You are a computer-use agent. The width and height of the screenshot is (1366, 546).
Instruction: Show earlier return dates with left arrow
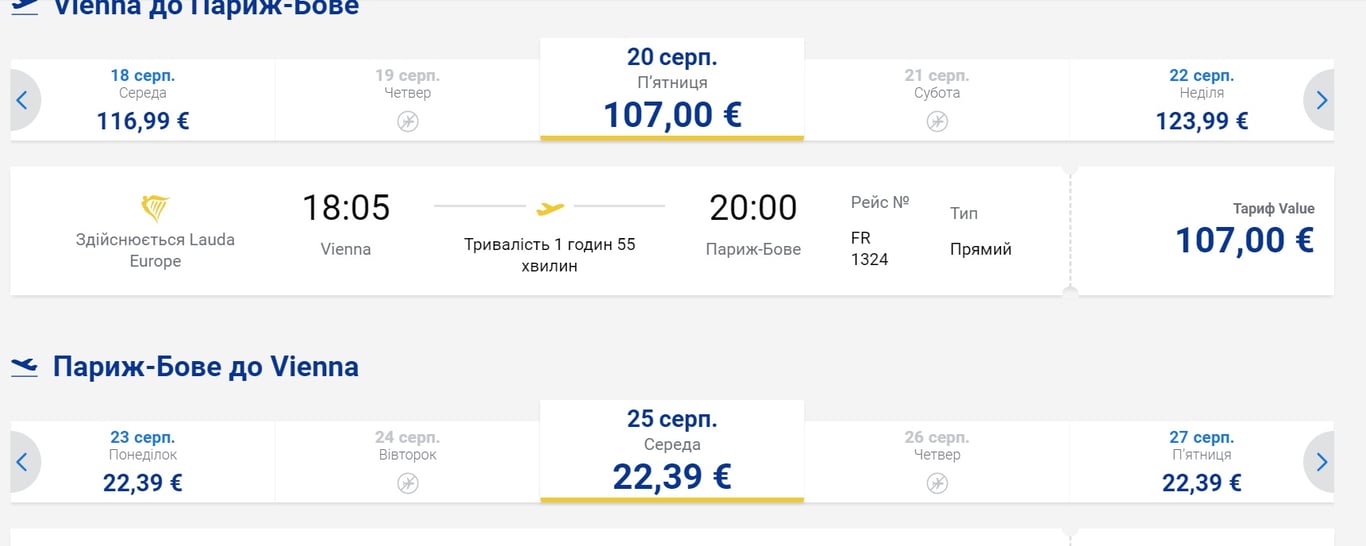tap(22, 462)
